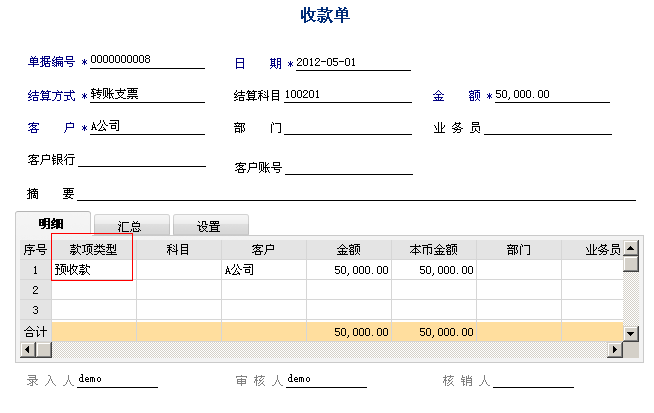Select the 预收款 cell in row 1
654x413 pixels.
94,270
